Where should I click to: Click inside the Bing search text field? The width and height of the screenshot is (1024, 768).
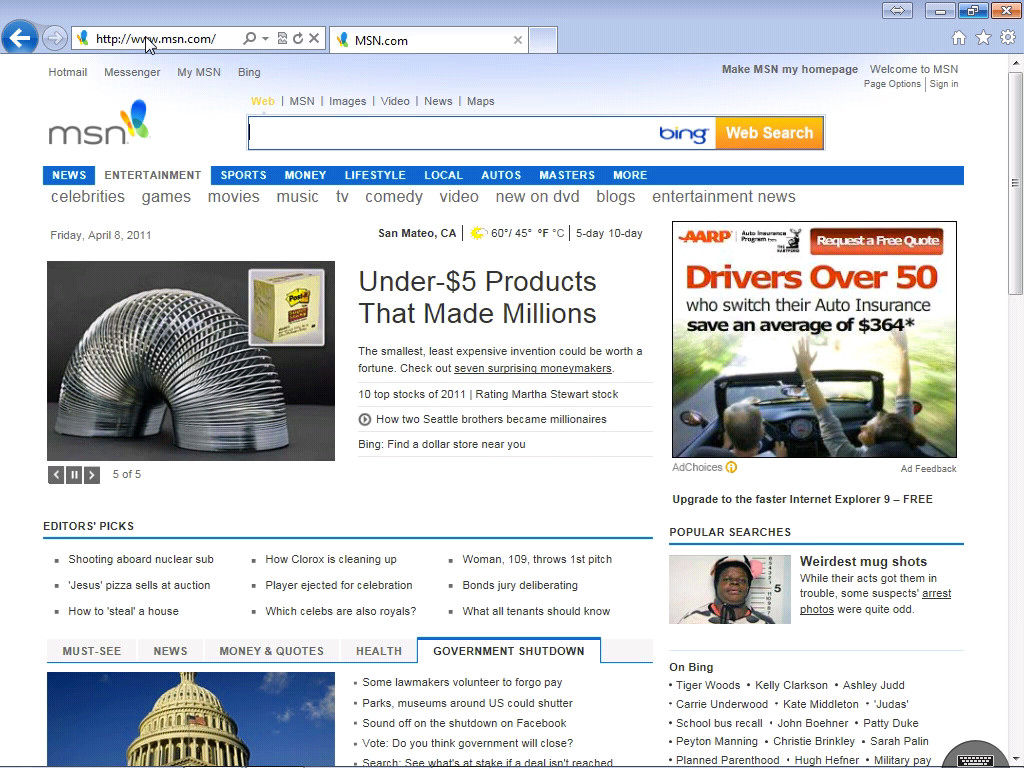(453, 133)
